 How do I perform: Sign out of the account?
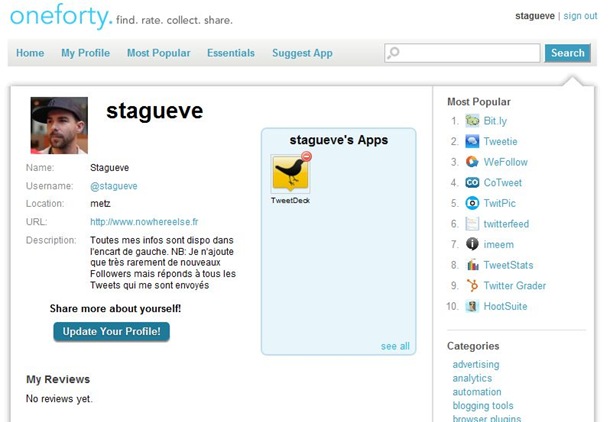(x=580, y=16)
